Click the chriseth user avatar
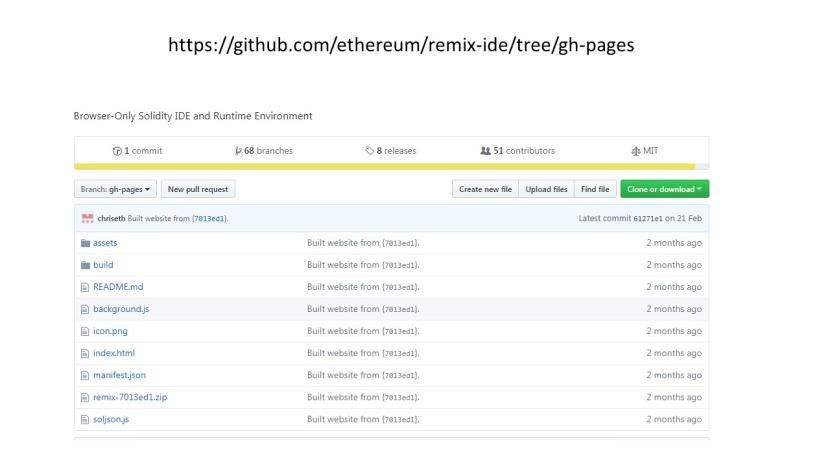Image resolution: width=830 pixels, height=467 pixels. pyautogui.click(x=87, y=219)
